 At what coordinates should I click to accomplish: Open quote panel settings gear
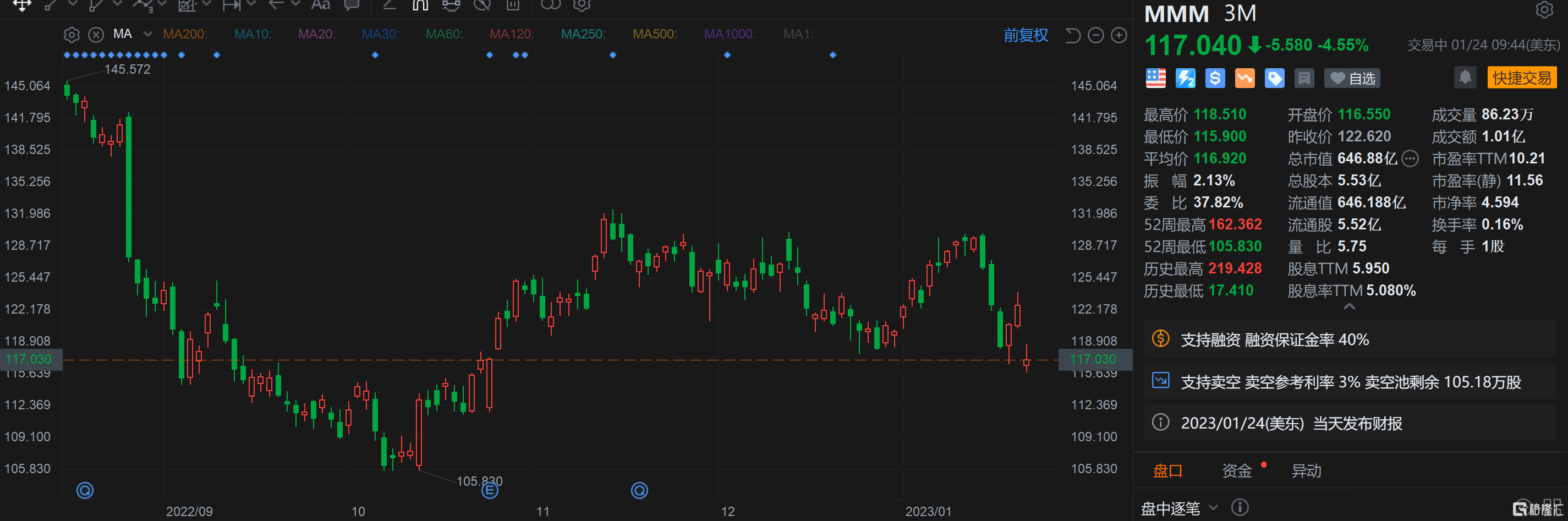tap(1544, 9)
